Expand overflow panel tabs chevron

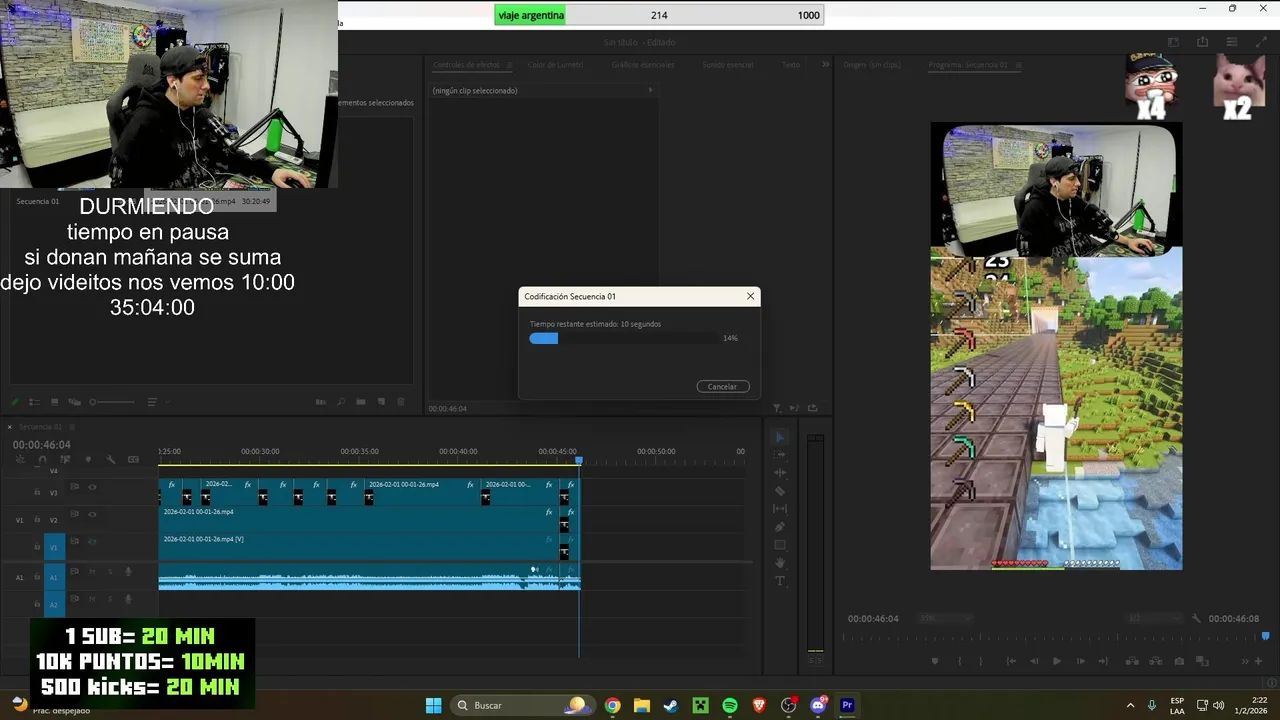[x=826, y=64]
